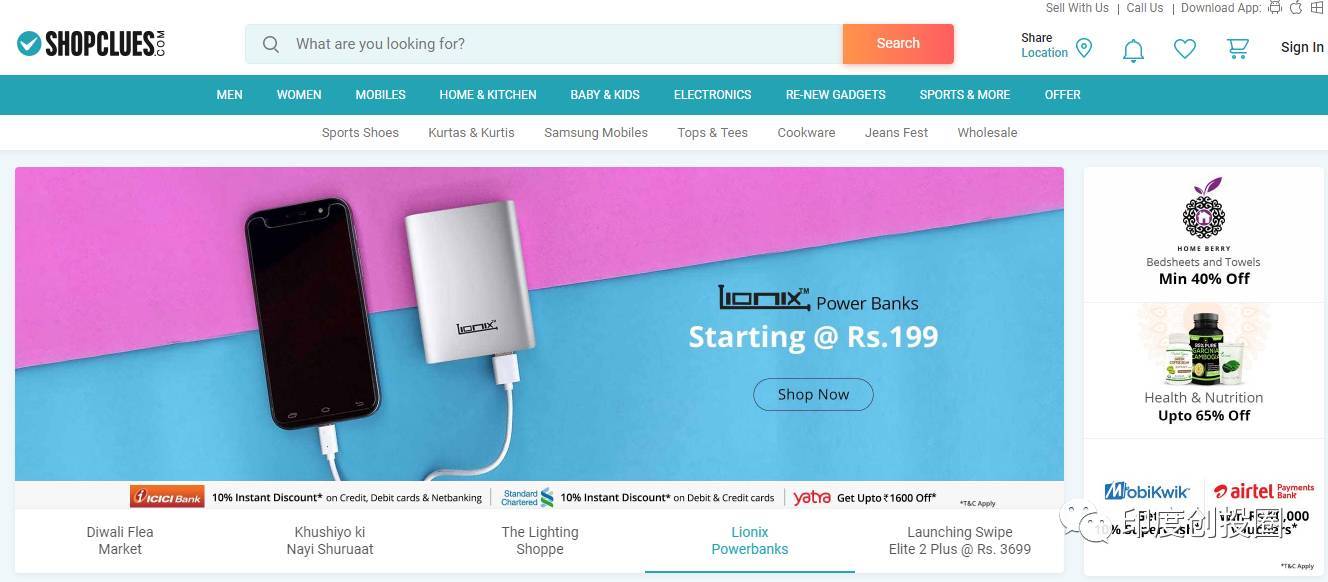Click the Windows download app icon
The image size is (1328, 582).
tap(1317, 8)
